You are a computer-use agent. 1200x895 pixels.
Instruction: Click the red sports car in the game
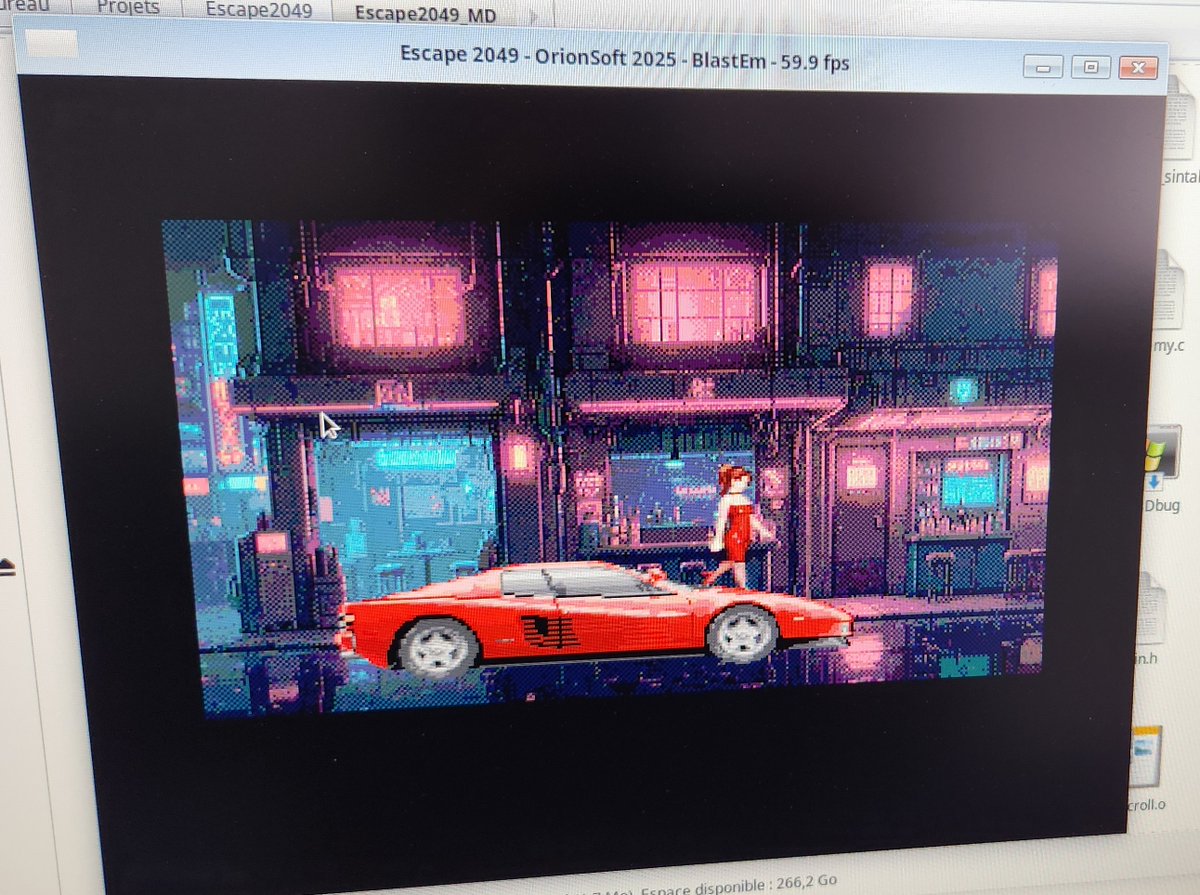595,618
